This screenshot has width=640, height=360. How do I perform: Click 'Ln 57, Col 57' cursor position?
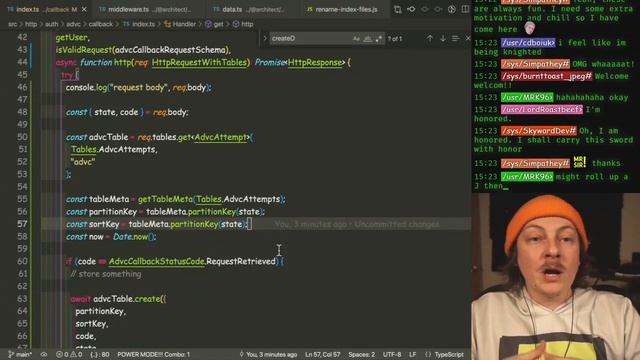[322, 354]
